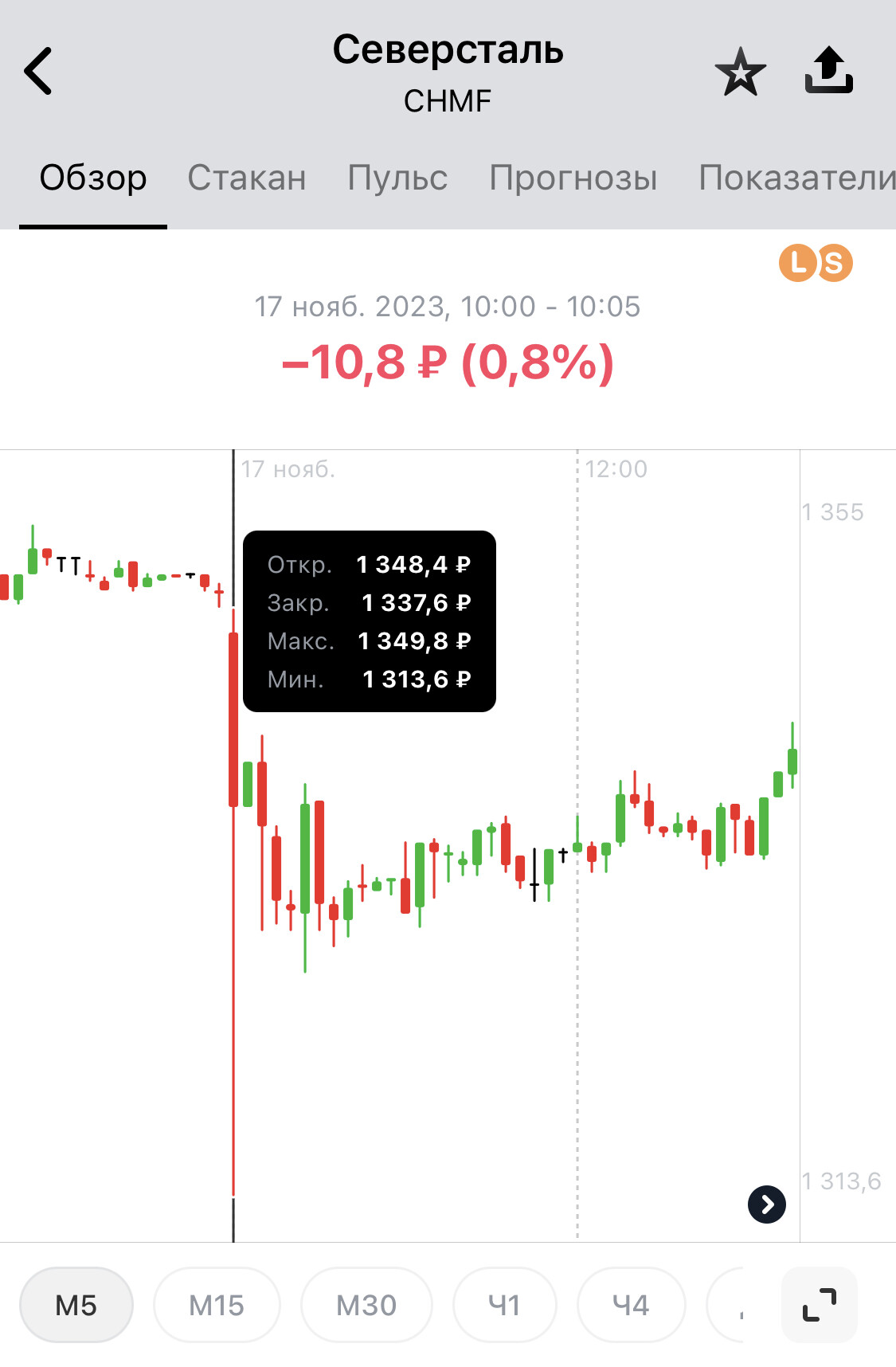Select the M30 timeframe
Image resolution: width=896 pixels, height=1367 pixels.
pyautogui.click(x=366, y=1305)
